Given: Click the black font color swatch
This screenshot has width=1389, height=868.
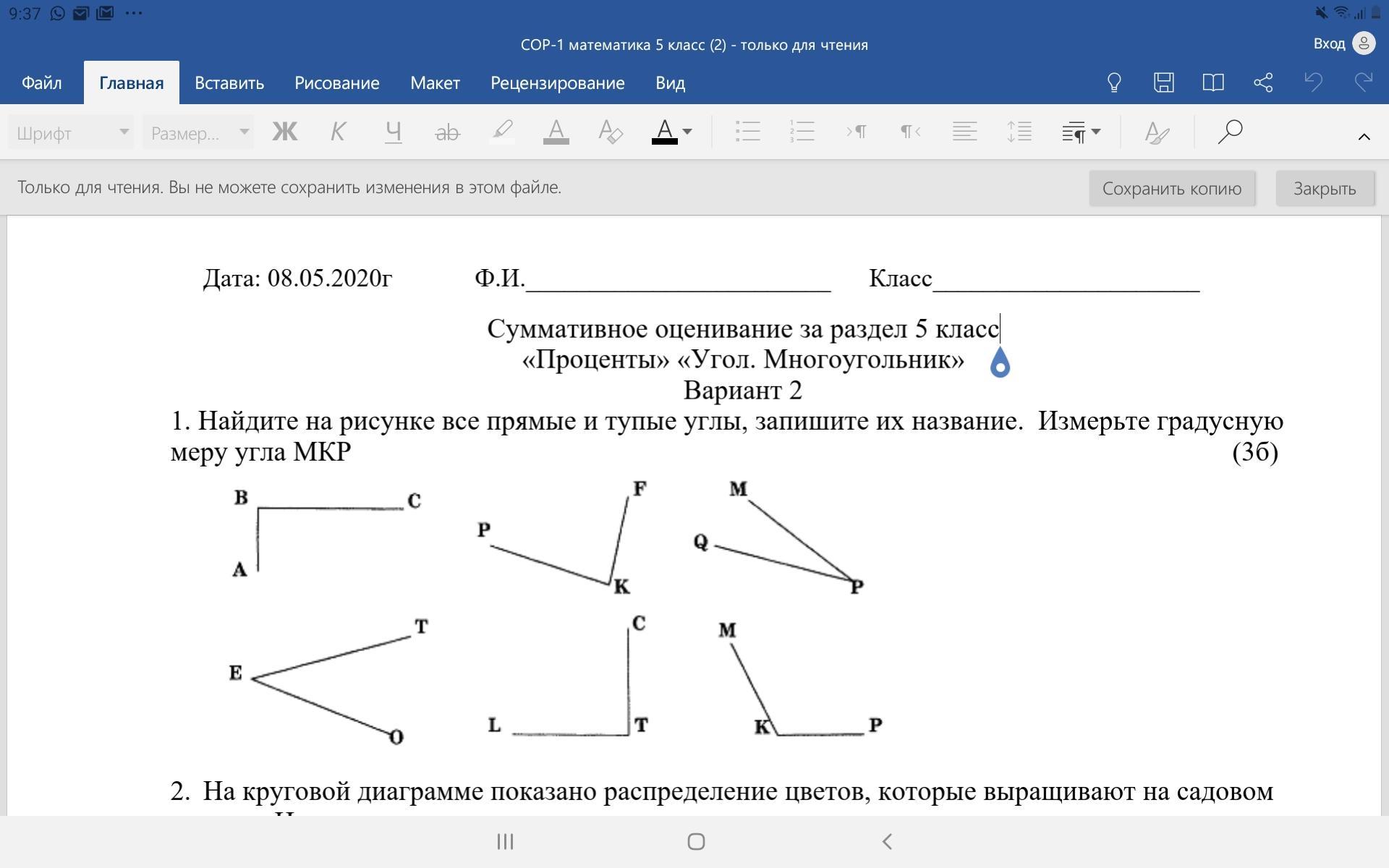Looking at the screenshot, I should click(664, 132).
